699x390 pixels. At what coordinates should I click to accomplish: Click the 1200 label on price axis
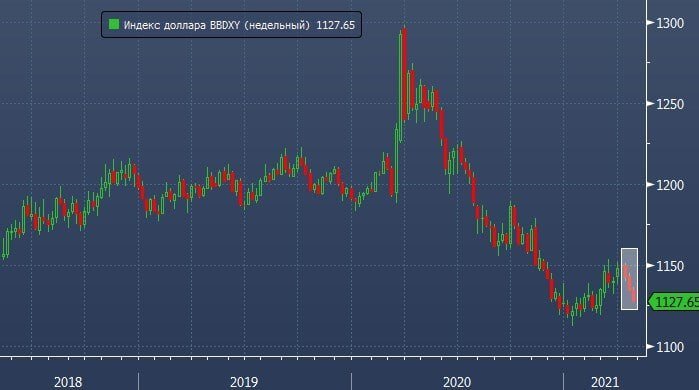[x=670, y=185]
